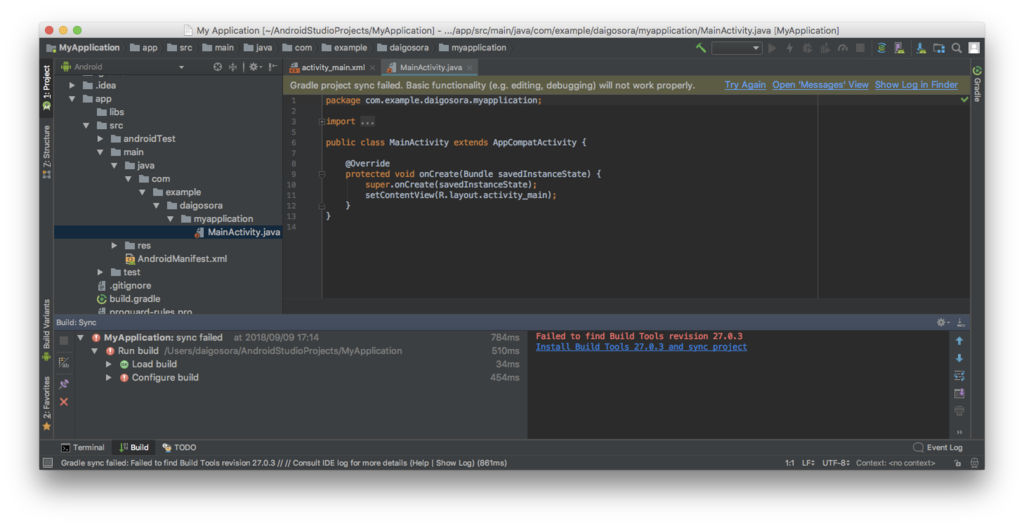Open the AVD Manager icon
1024x526 pixels.
pos(899,48)
